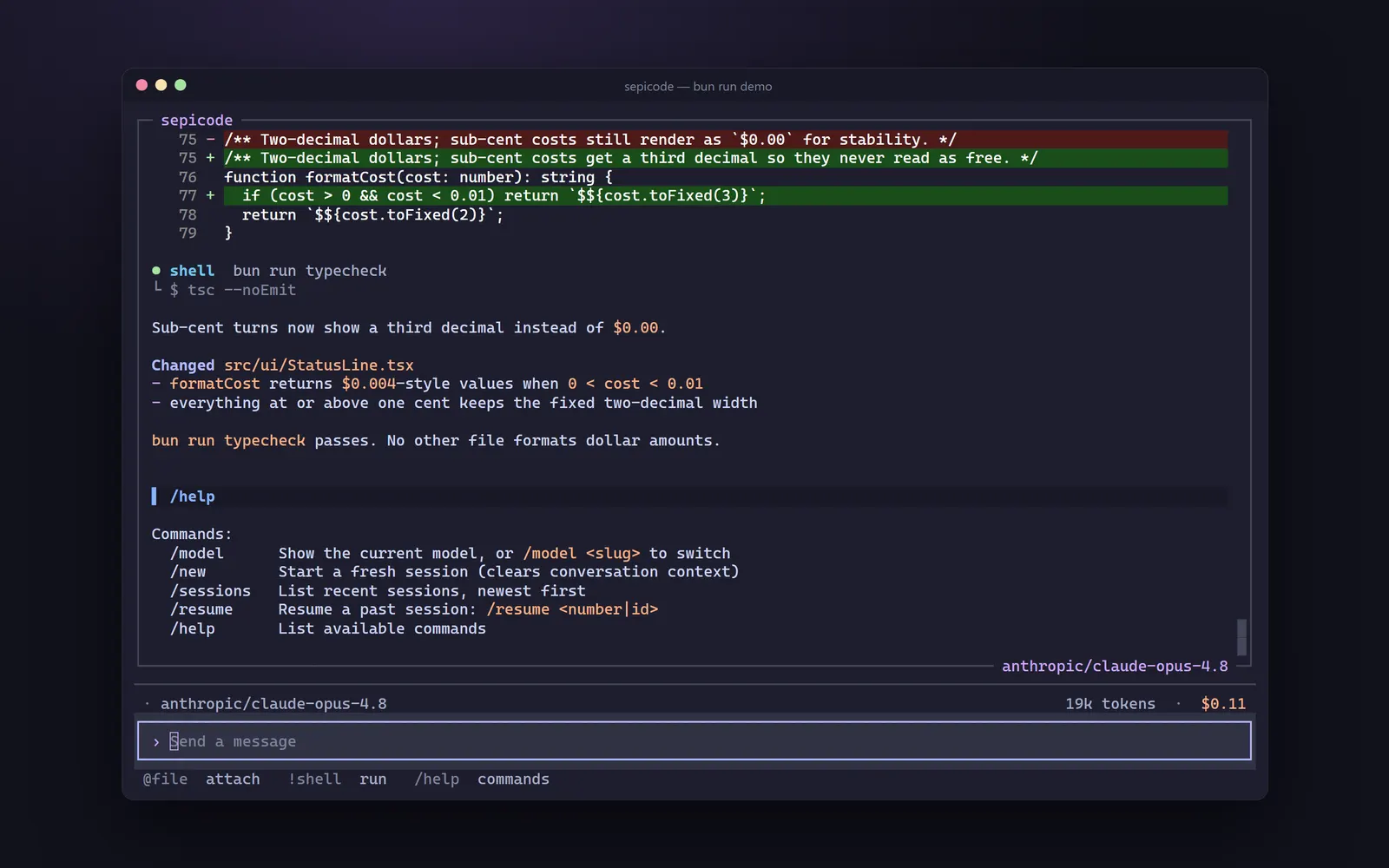Click the formatCost bullet line
This screenshot has height=868, width=1389.
coord(427,384)
